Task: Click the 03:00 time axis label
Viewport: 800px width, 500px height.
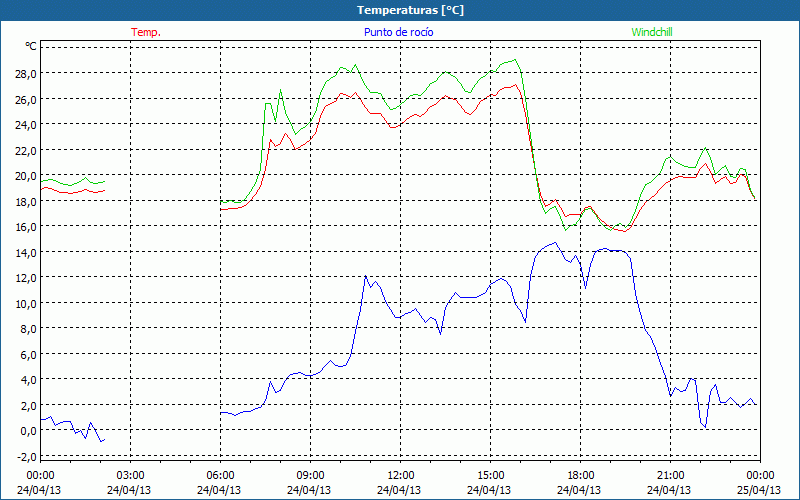Action: click(131, 476)
